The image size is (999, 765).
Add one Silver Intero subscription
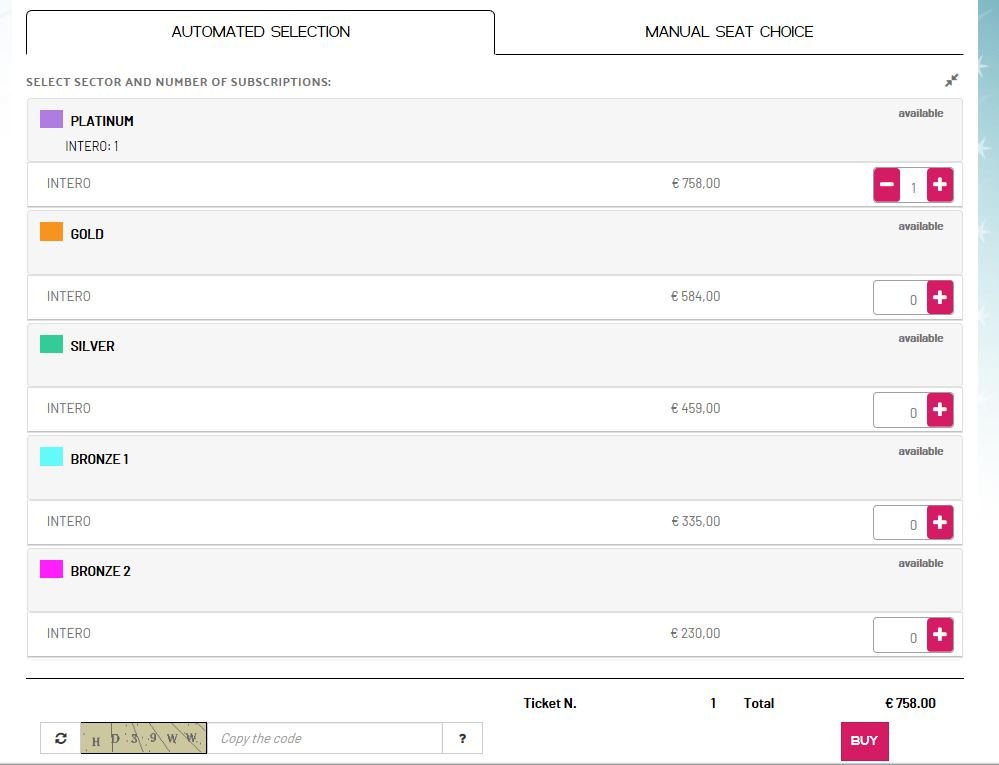[x=940, y=409]
